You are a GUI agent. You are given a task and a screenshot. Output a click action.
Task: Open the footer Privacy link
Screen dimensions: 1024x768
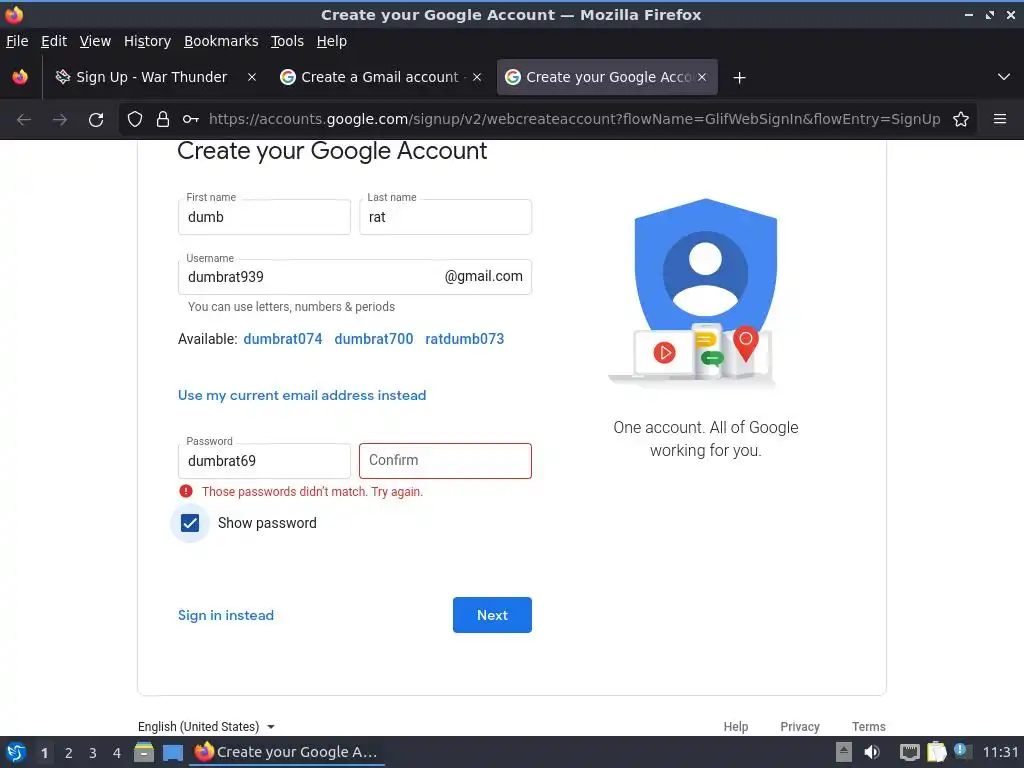pos(799,727)
